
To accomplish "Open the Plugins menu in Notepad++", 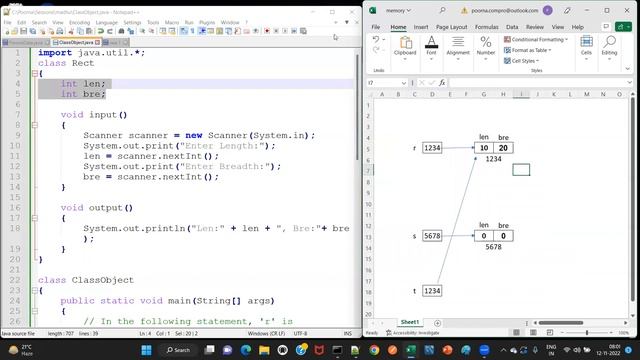I will [x=207, y=22].
